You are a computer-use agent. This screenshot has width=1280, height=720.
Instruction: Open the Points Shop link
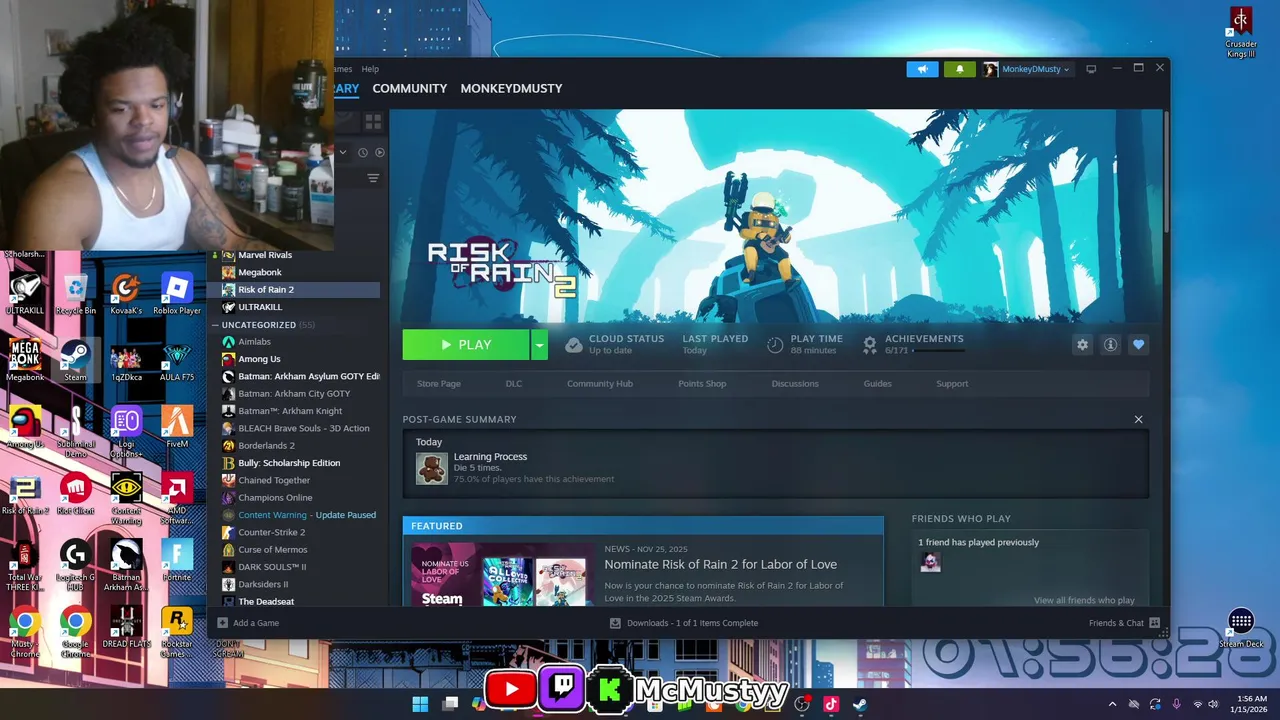click(702, 384)
